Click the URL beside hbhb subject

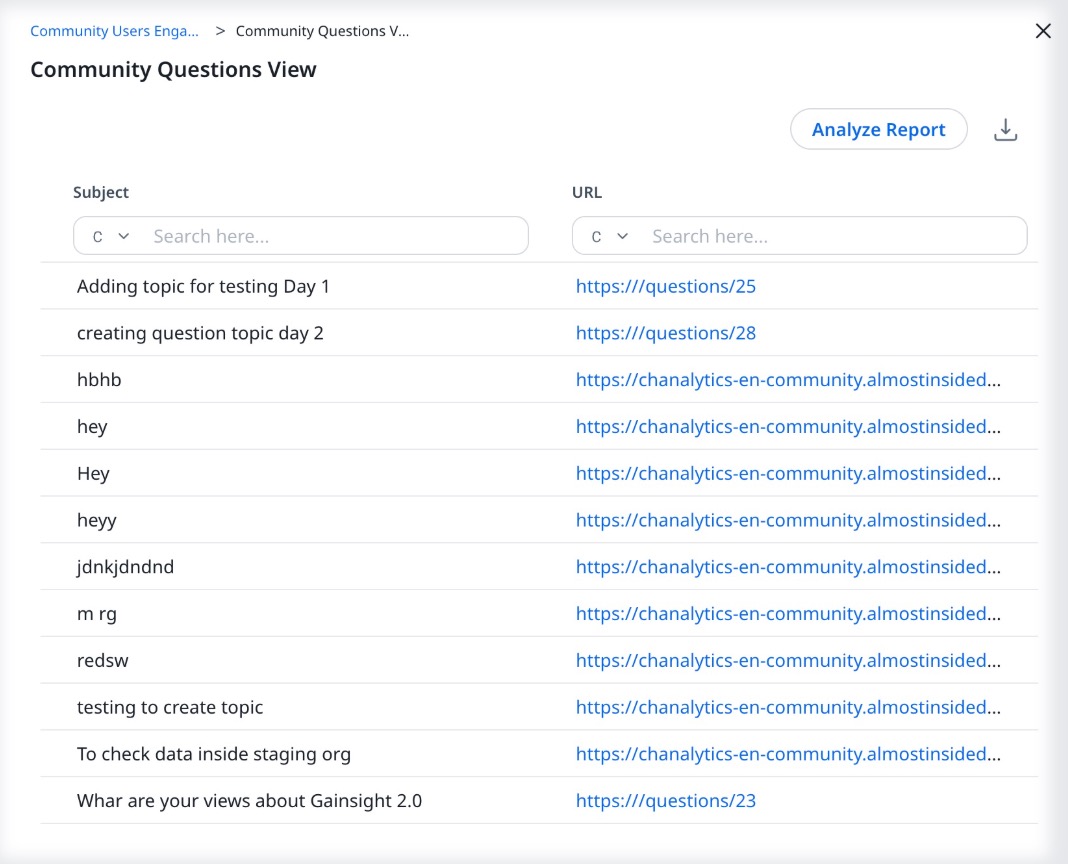click(x=789, y=380)
